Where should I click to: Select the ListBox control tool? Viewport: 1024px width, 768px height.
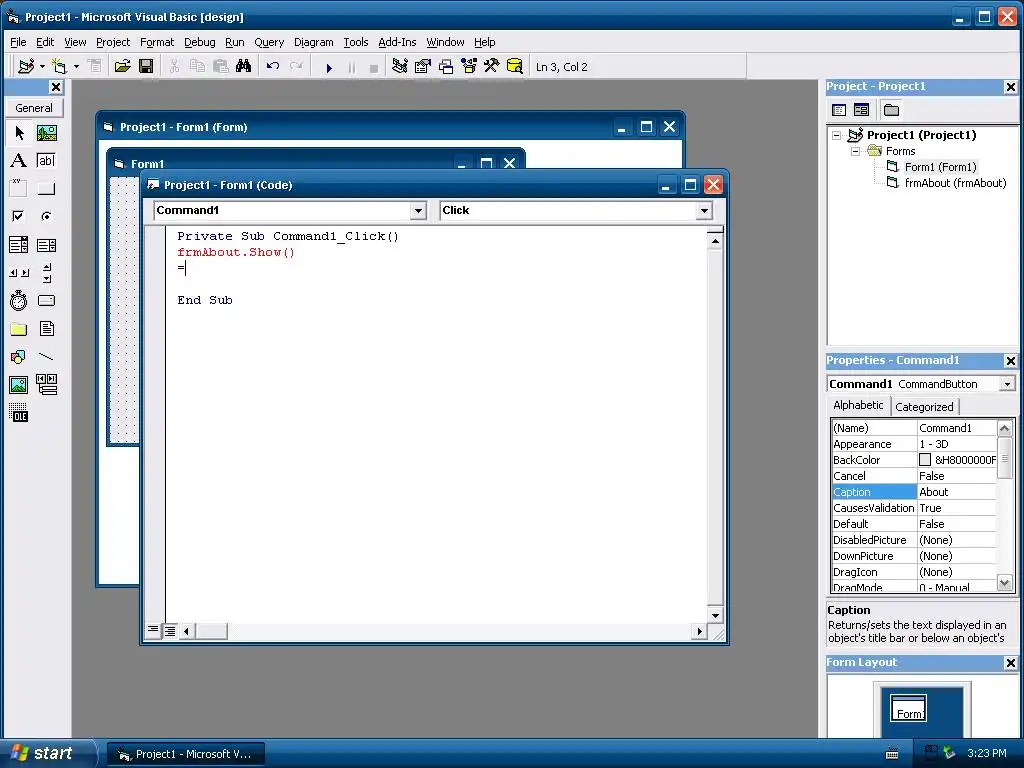pyautogui.click(x=46, y=245)
